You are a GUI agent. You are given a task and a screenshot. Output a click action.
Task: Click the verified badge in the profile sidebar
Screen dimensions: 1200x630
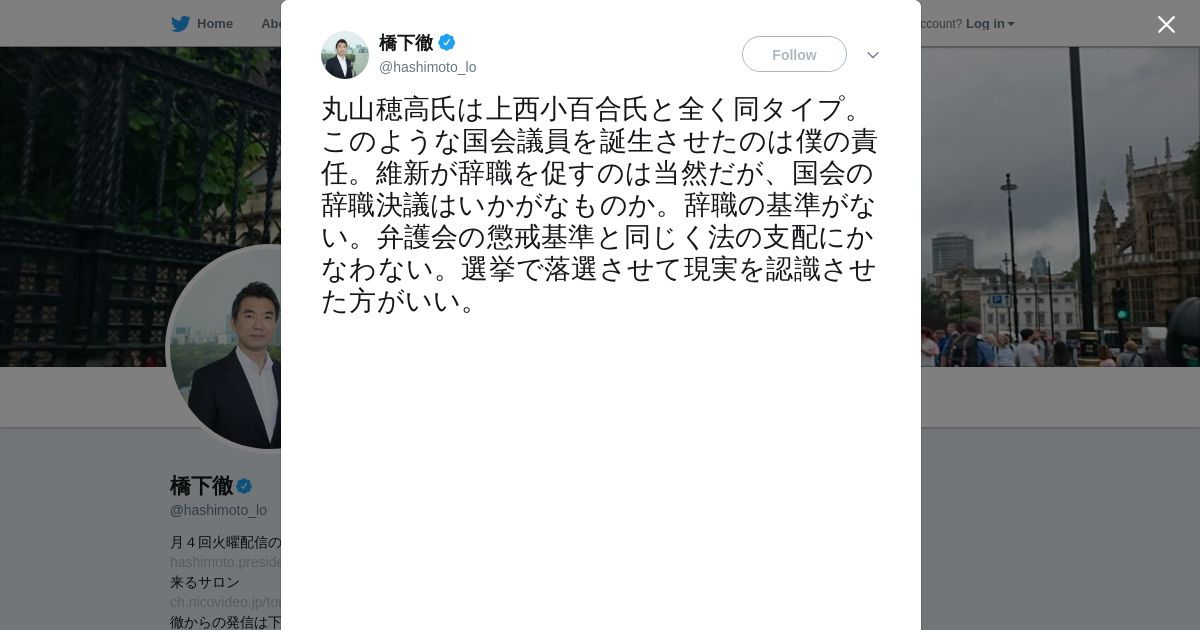click(244, 486)
